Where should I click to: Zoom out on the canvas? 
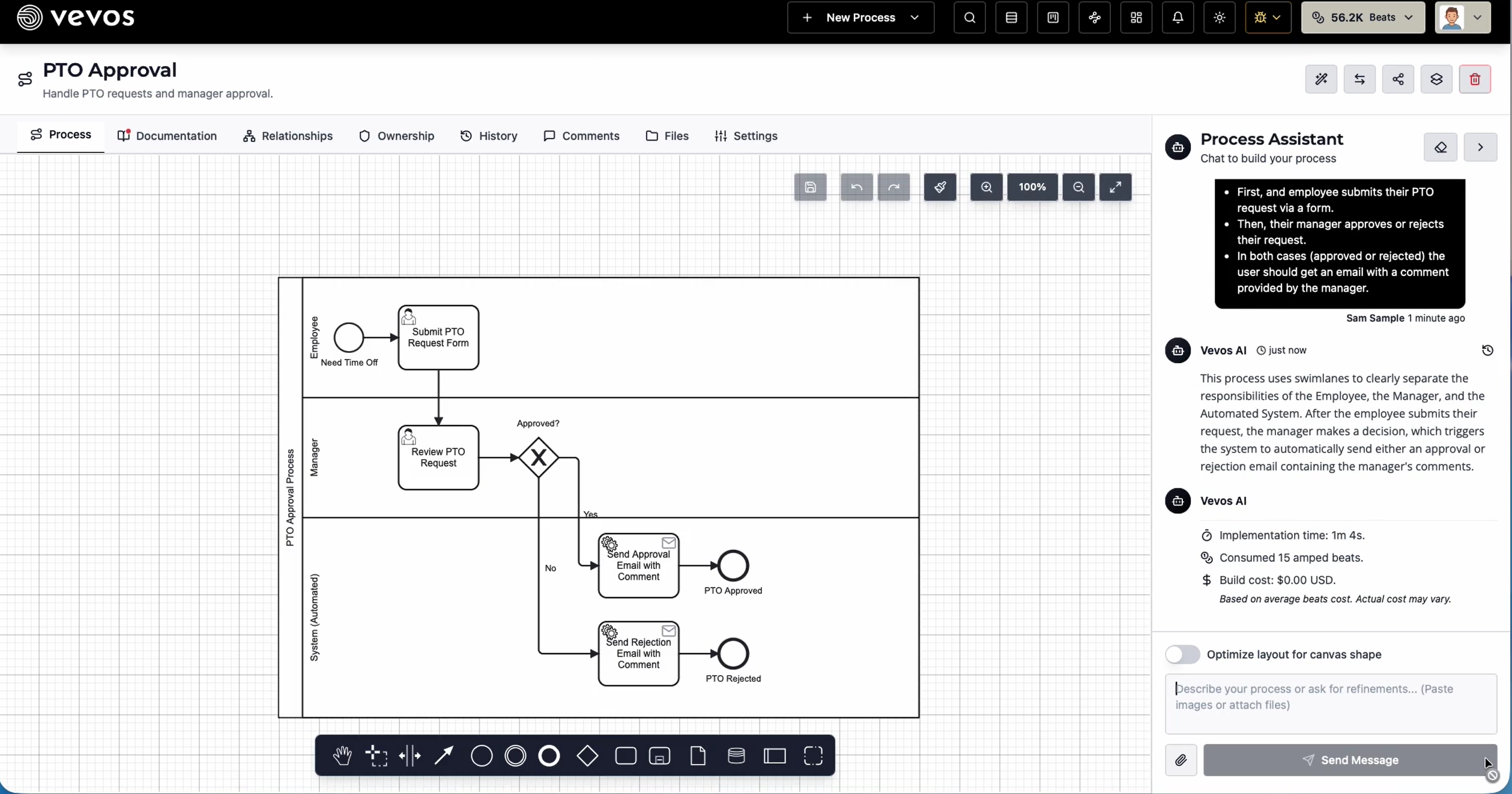pos(1078,187)
